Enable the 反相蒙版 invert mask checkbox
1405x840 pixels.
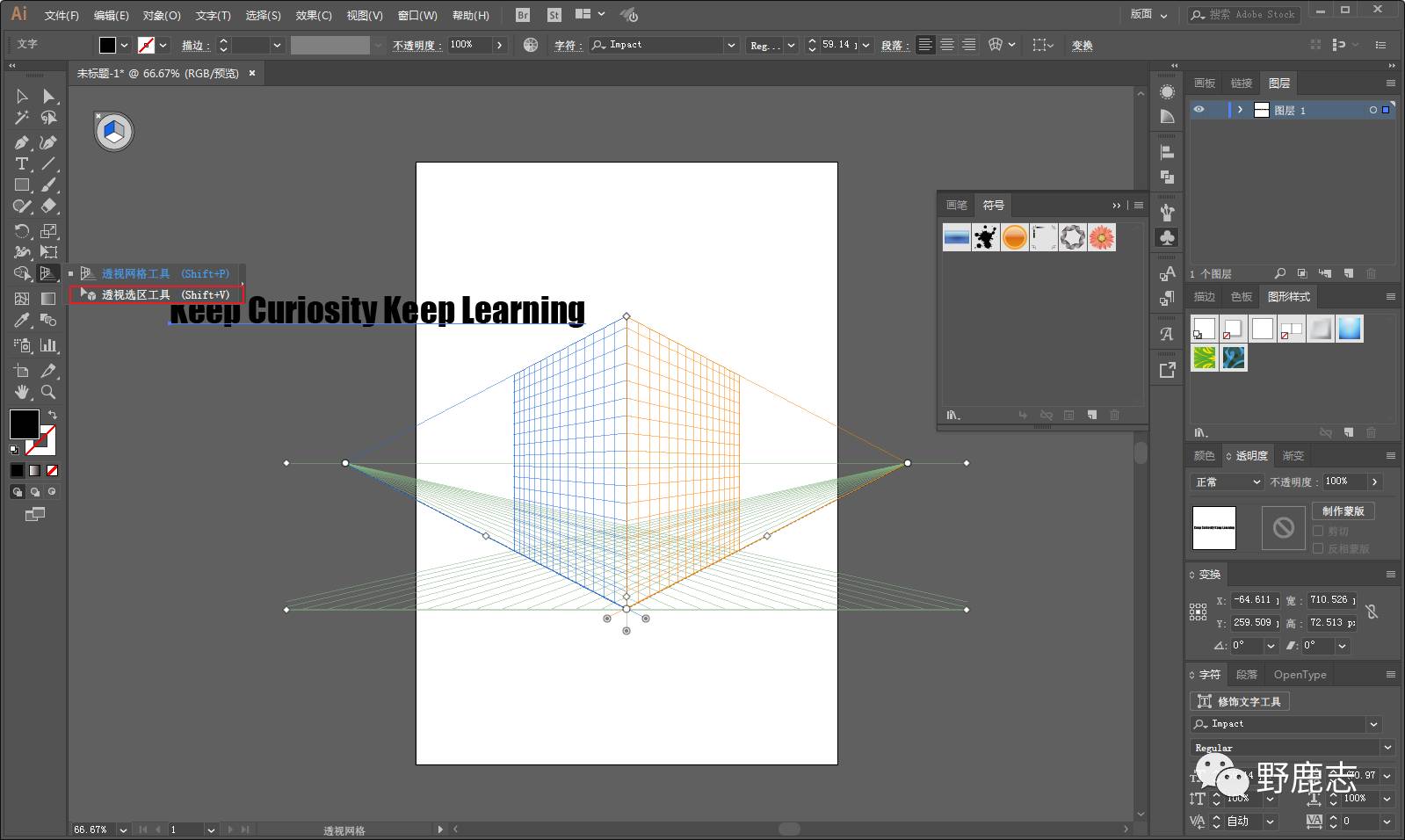click(1318, 548)
